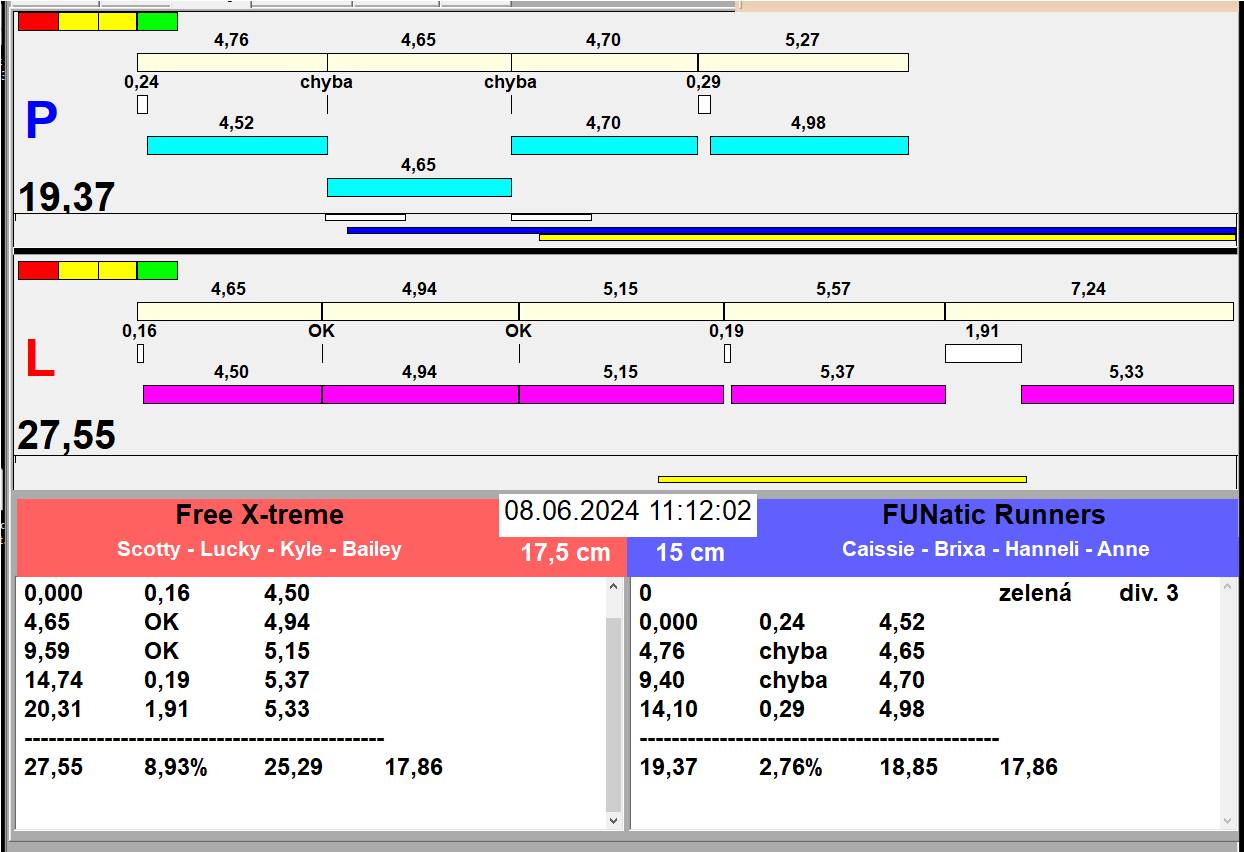Click the red L lane letter
This screenshot has width=1244, height=852.
[x=39, y=360]
